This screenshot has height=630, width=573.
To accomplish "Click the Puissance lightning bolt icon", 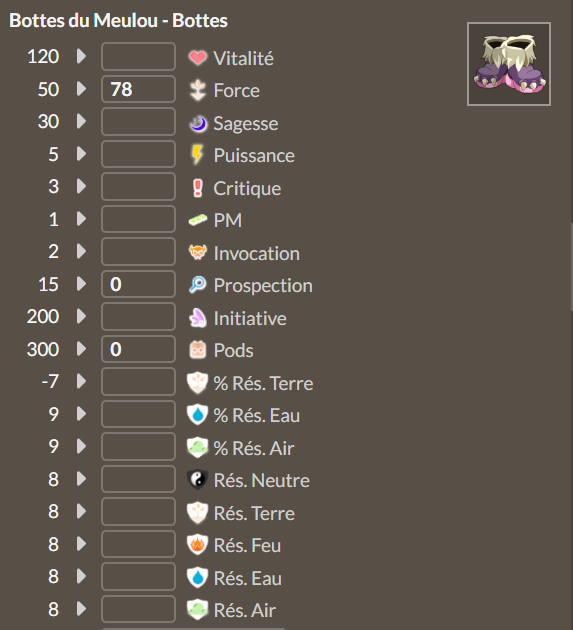I will click(197, 155).
